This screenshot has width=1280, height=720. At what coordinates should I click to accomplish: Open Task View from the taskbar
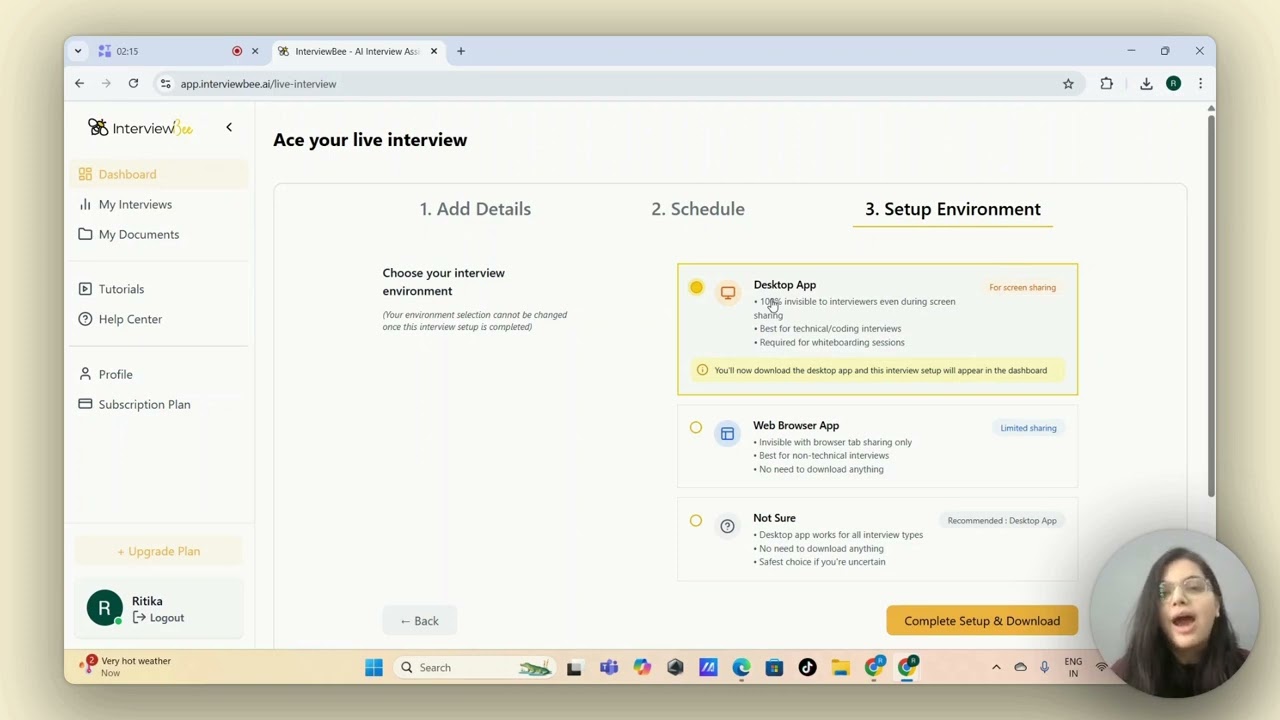click(574, 667)
